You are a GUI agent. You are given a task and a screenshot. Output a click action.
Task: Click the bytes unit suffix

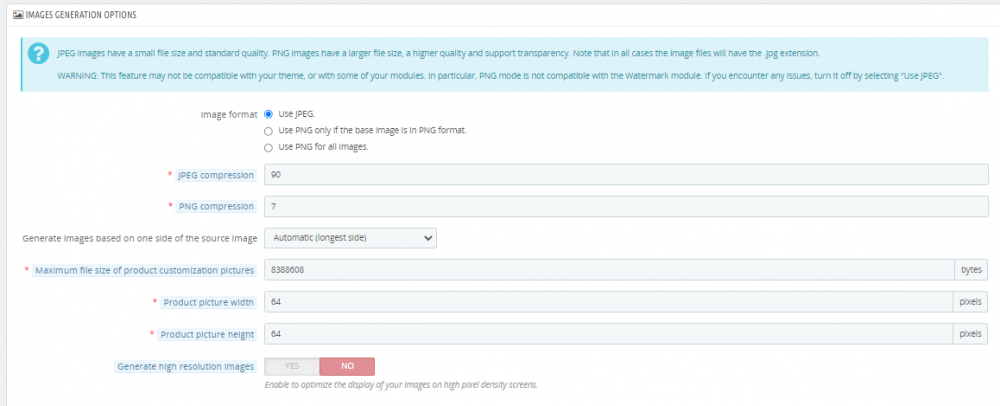coord(971,270)
